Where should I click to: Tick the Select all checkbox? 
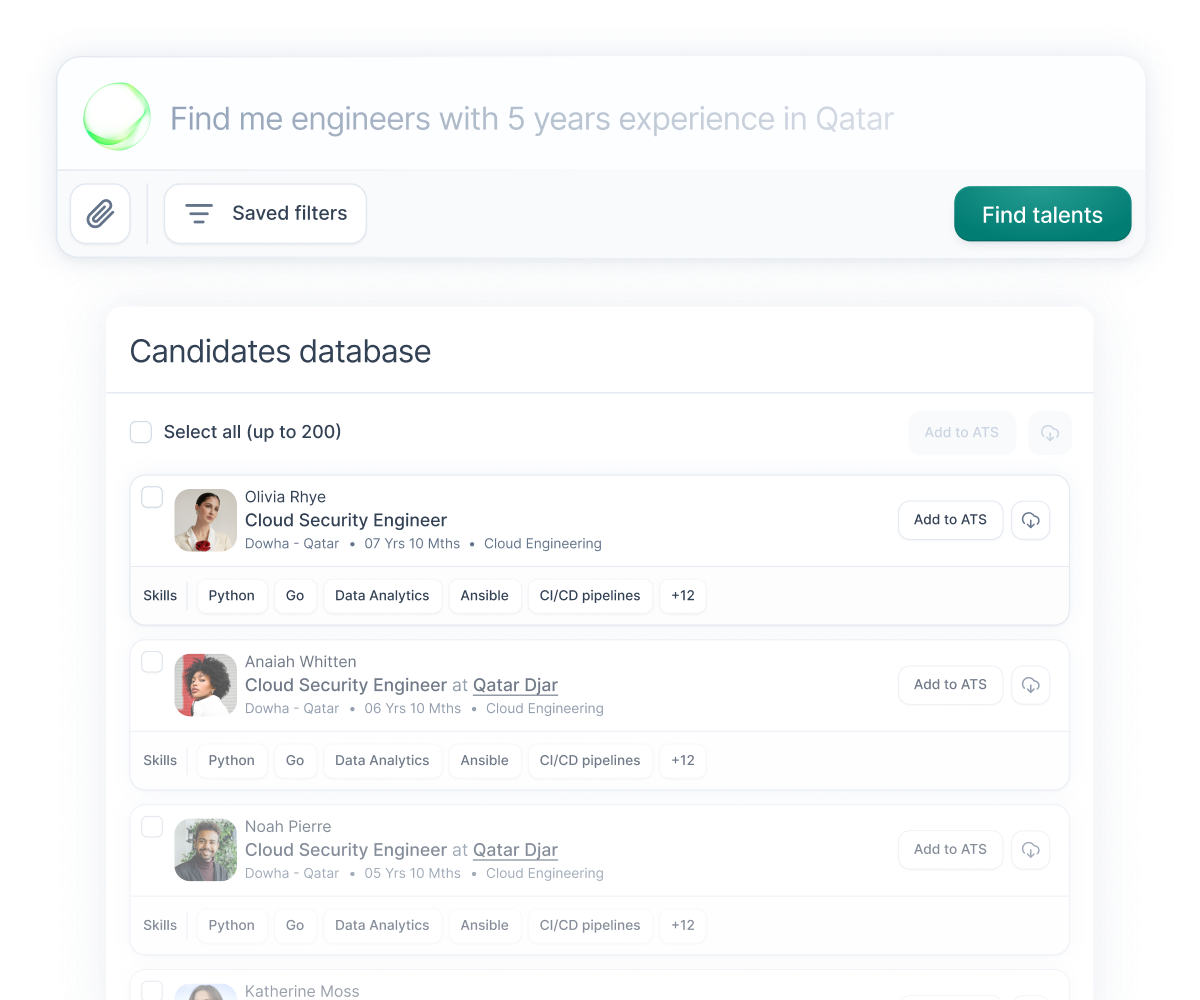coord(141,432)
